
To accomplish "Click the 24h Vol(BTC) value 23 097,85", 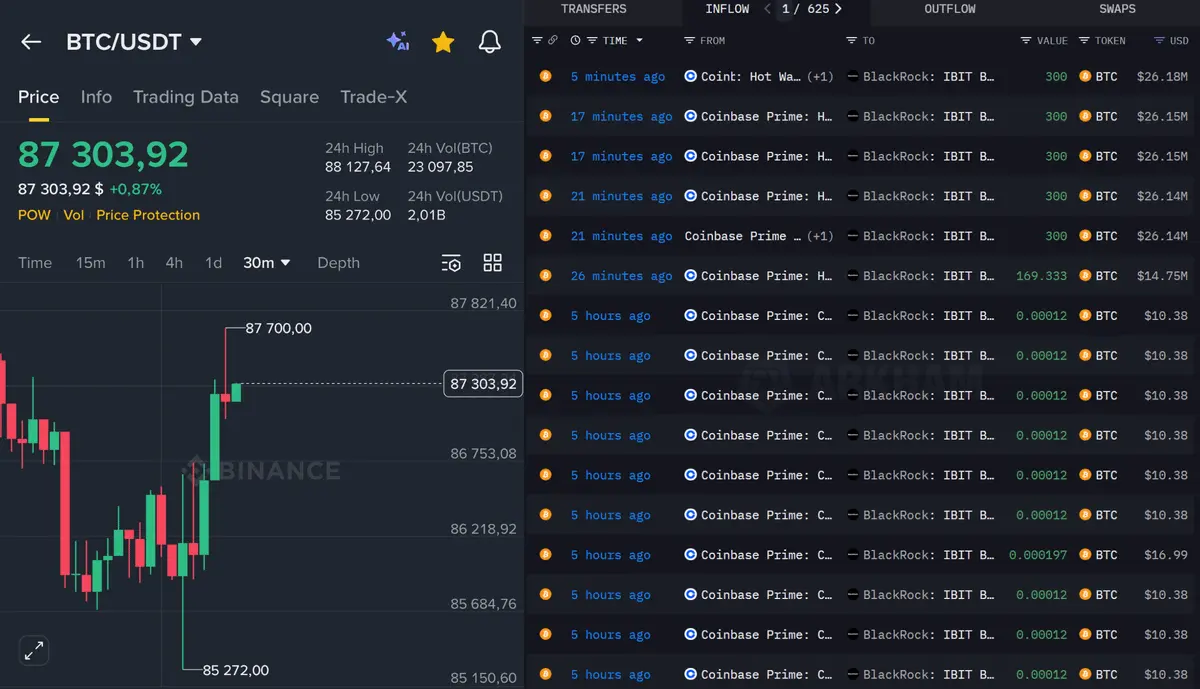I will (x=440, y=167).
